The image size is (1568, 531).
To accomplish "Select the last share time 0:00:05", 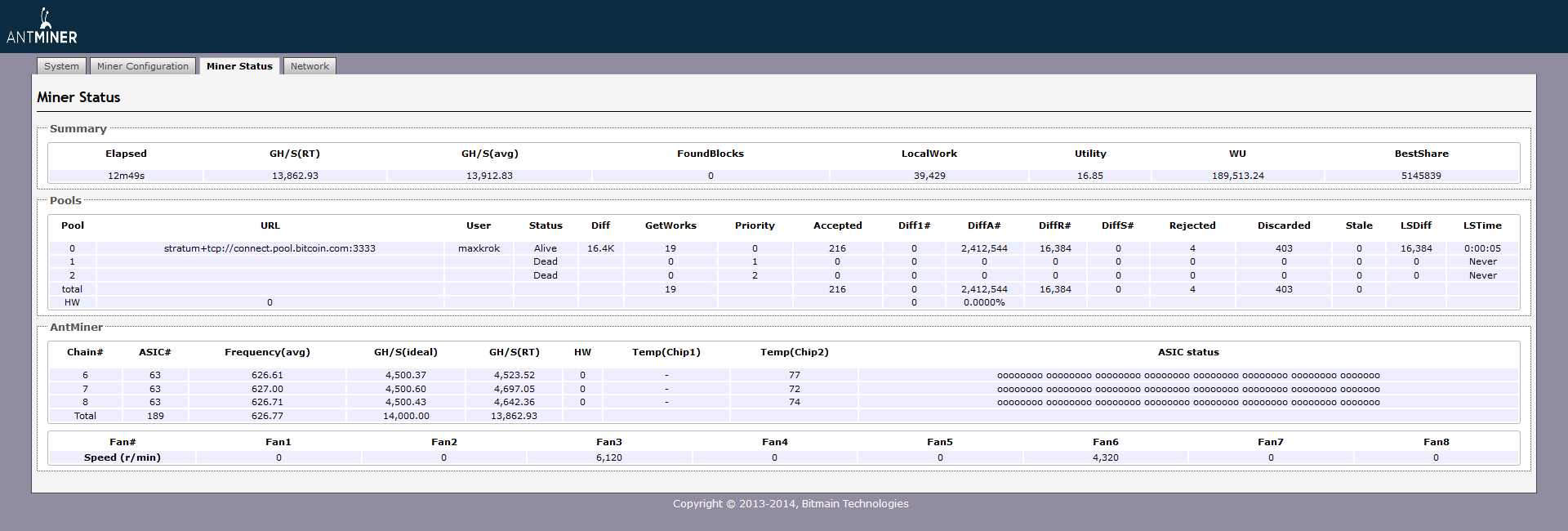I will (1482, 248).
